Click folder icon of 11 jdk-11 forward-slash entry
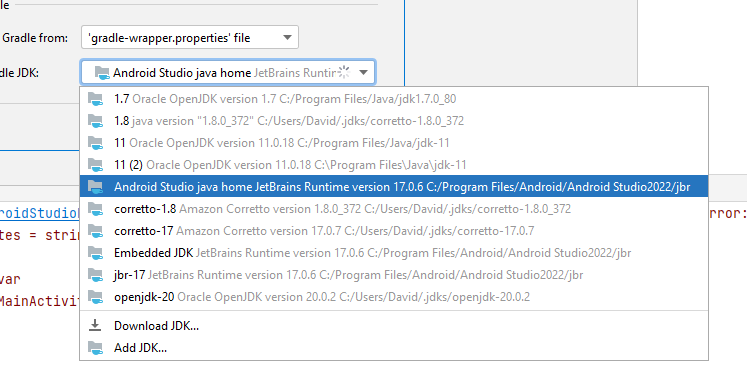The height and width of the screenshot is (383, 747). [96, 143]
